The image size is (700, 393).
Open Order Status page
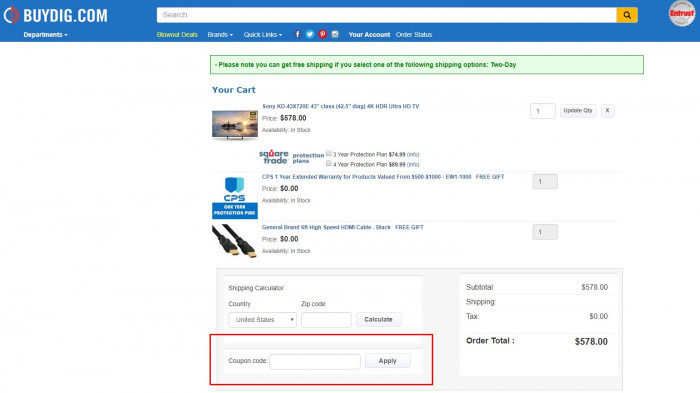[x=414, y=34]
